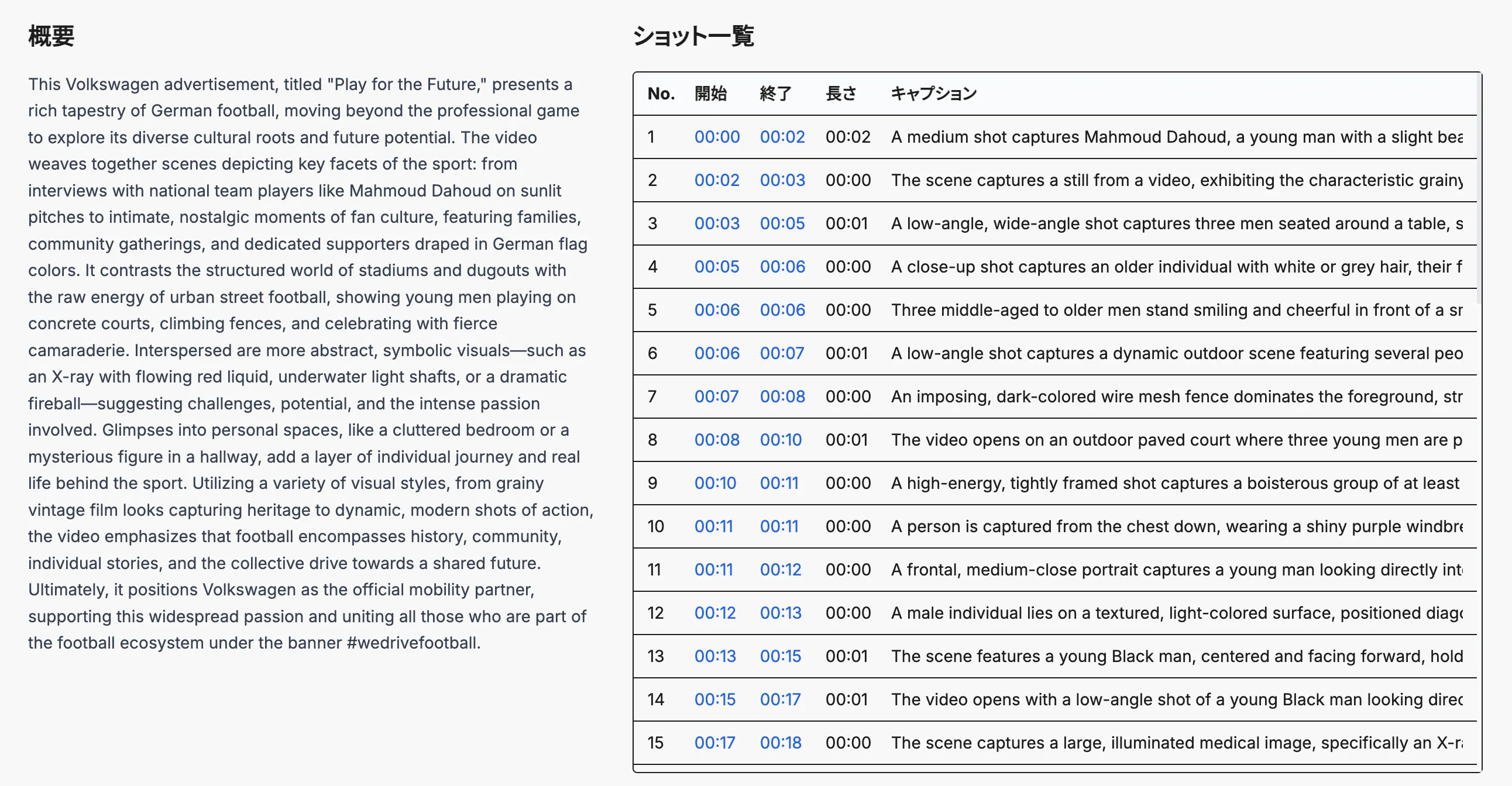Click shot 11 end time 00:12
This screenshot has width=1512, height=786.
(x=781, y=570)
